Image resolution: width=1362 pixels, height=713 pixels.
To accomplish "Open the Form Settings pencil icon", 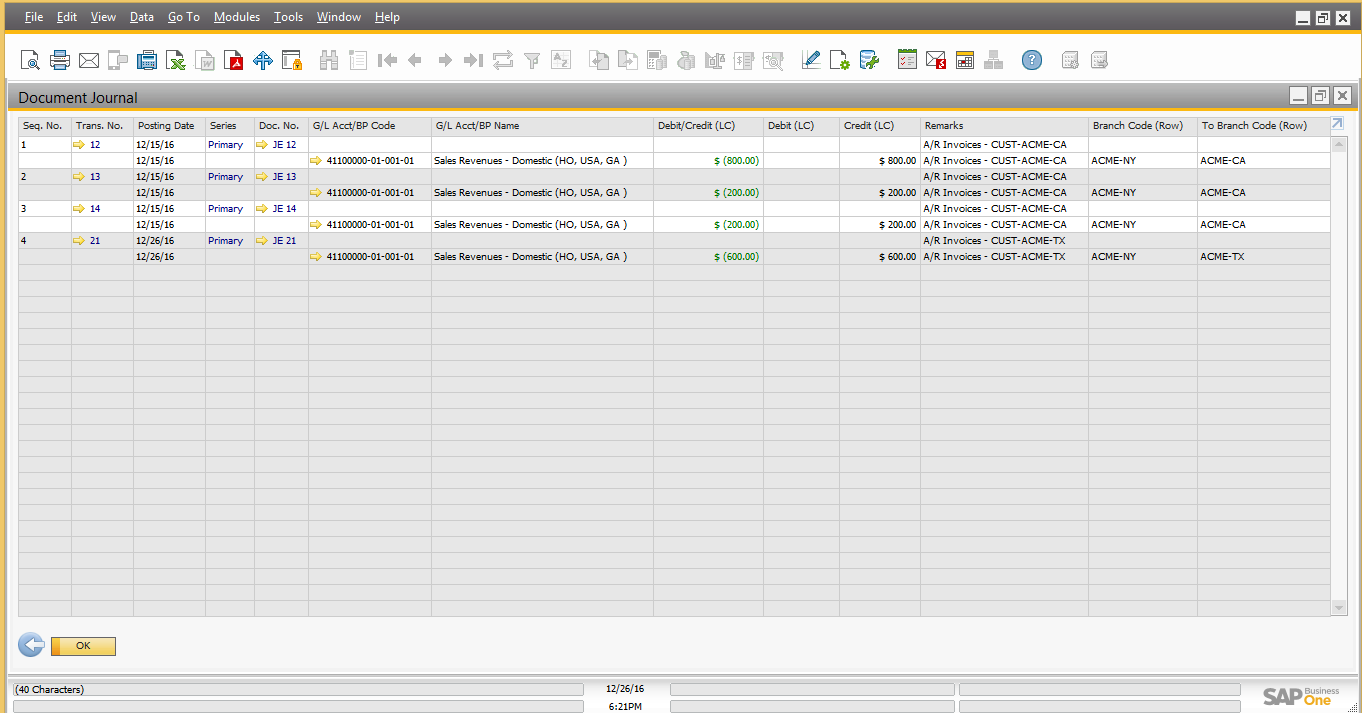I will [x=811, y=61].
